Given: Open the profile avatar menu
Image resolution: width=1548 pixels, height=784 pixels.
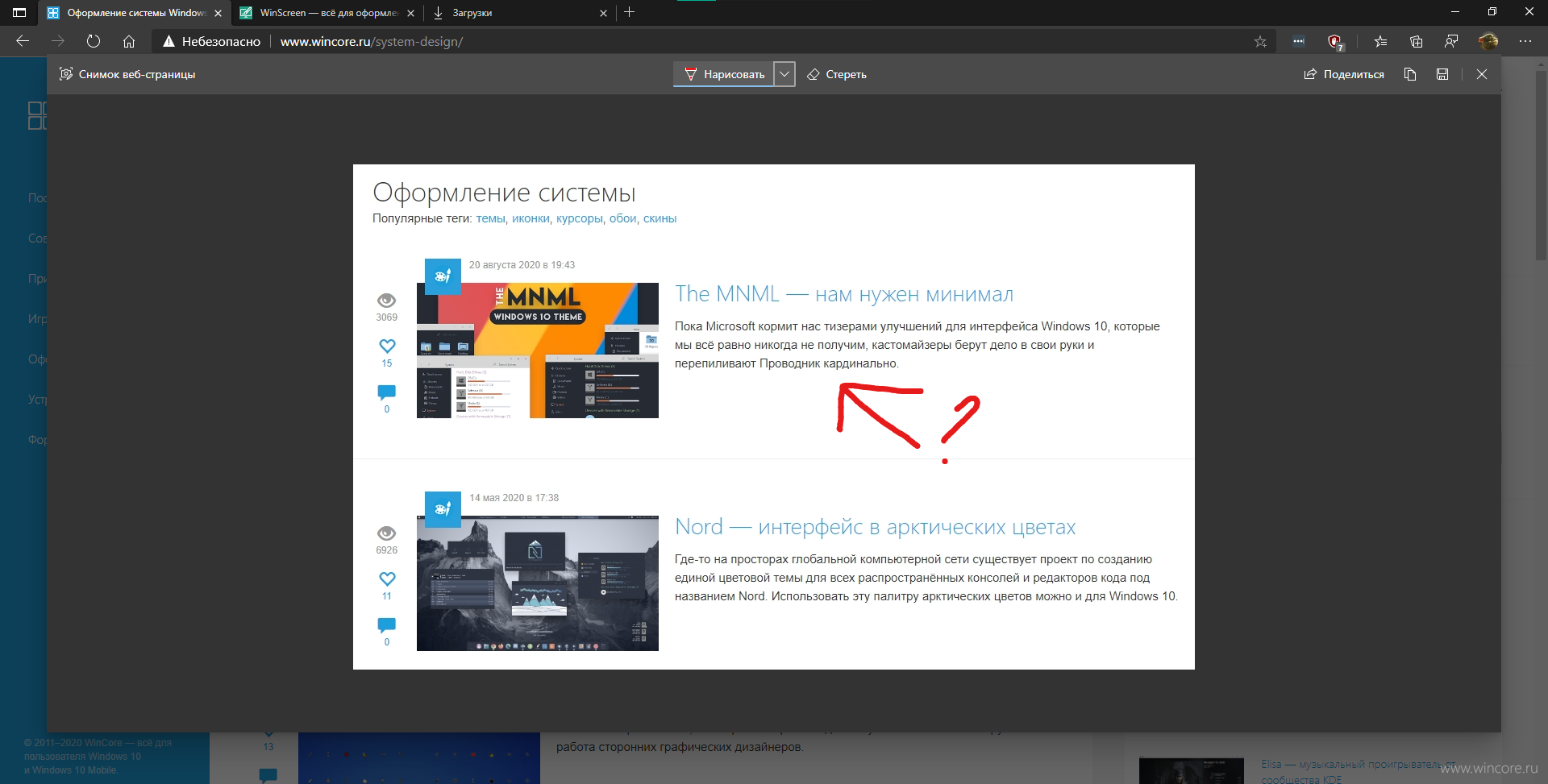Looking at the screenshot, I should click(x=1488, y=41).
